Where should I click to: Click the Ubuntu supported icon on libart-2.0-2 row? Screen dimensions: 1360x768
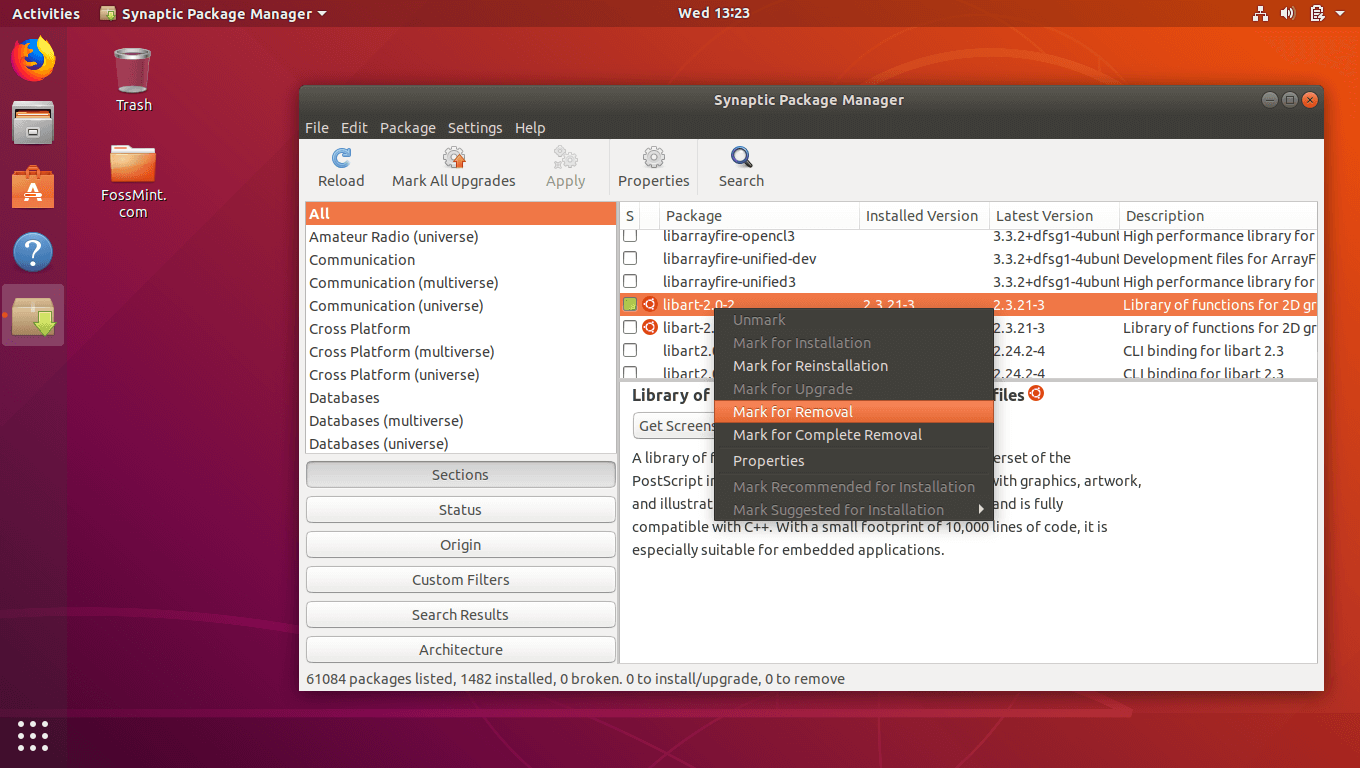pyautogui.click(x=649, y=304)
